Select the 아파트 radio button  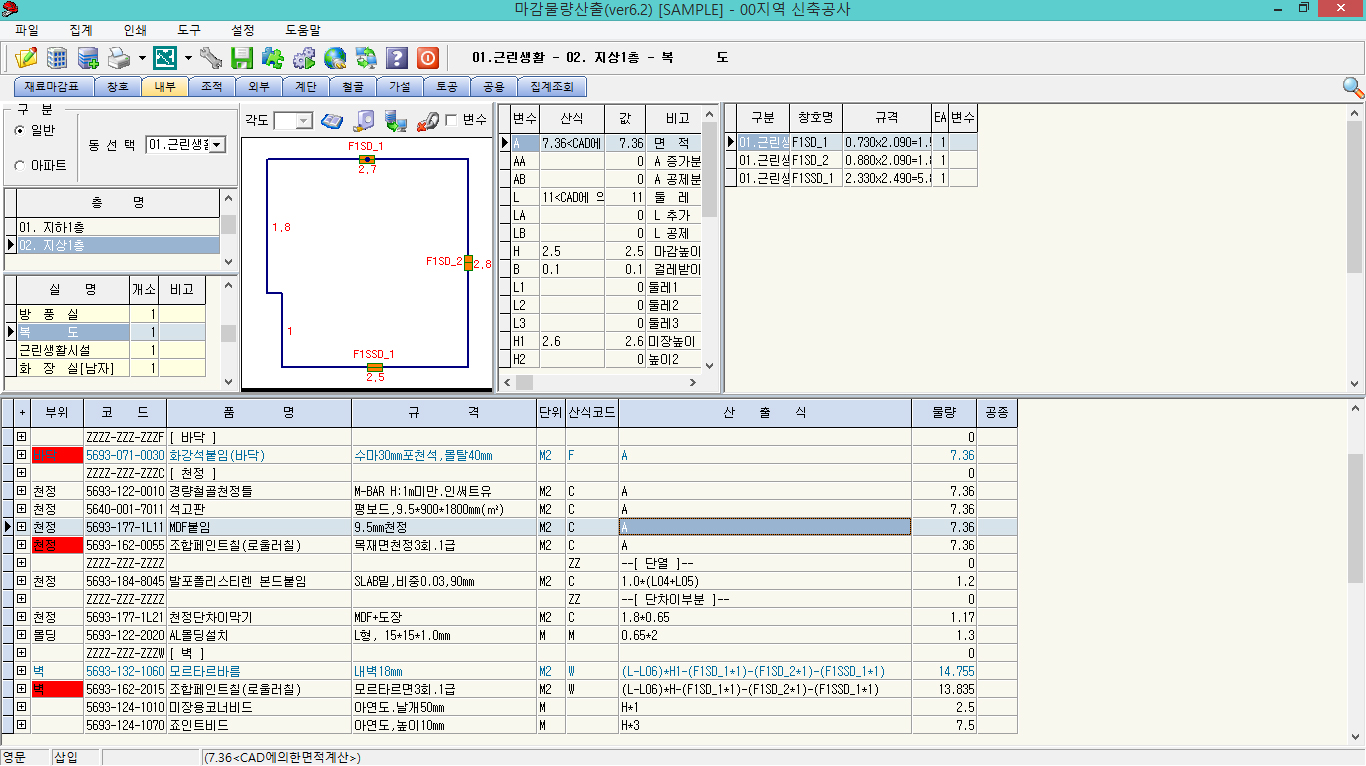[19, 165]
